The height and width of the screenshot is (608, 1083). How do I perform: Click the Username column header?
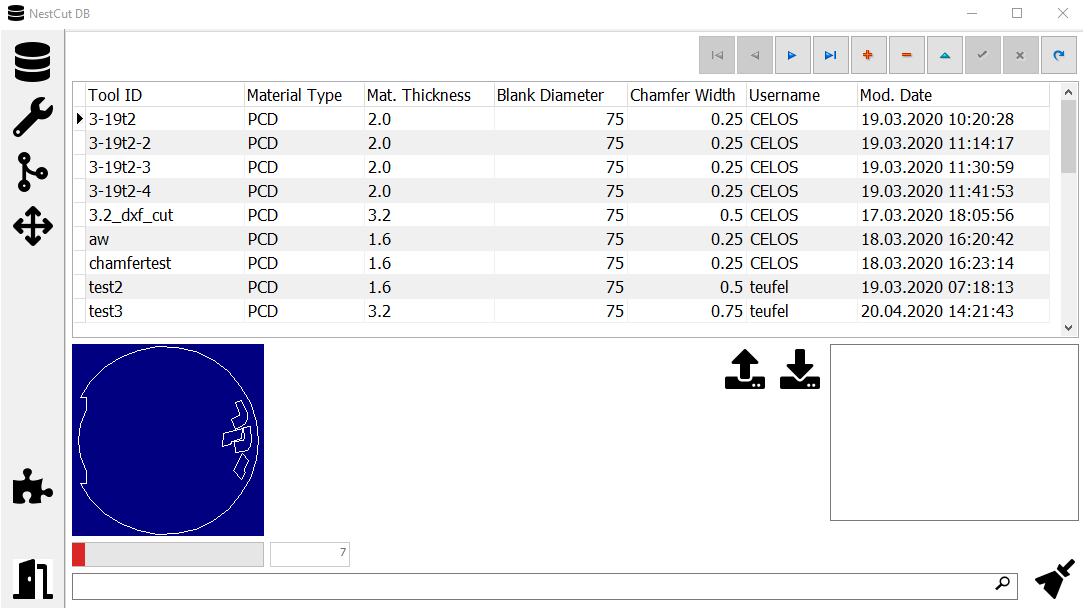(801, 95)
